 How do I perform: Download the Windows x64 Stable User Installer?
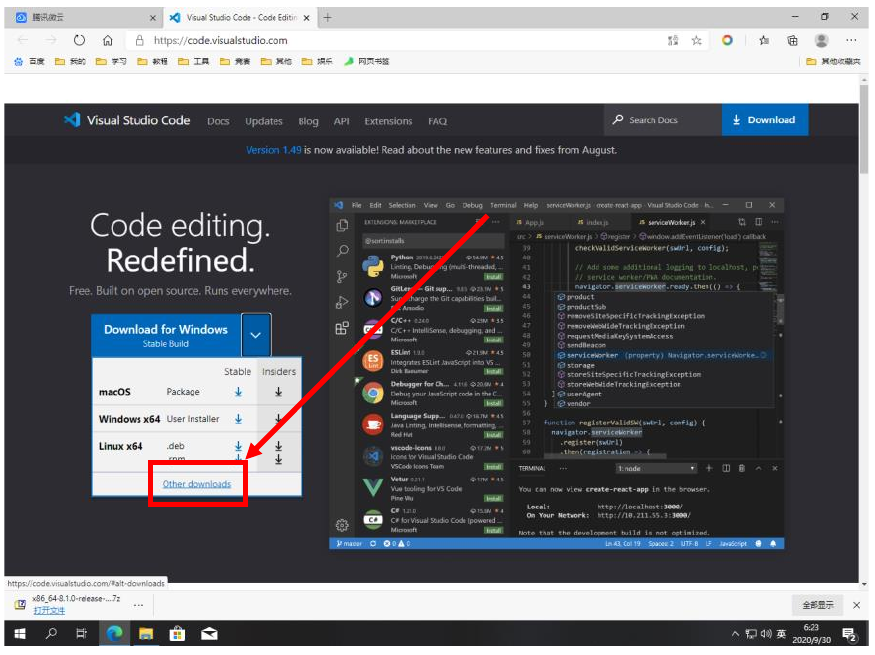(x=238, y=419)
